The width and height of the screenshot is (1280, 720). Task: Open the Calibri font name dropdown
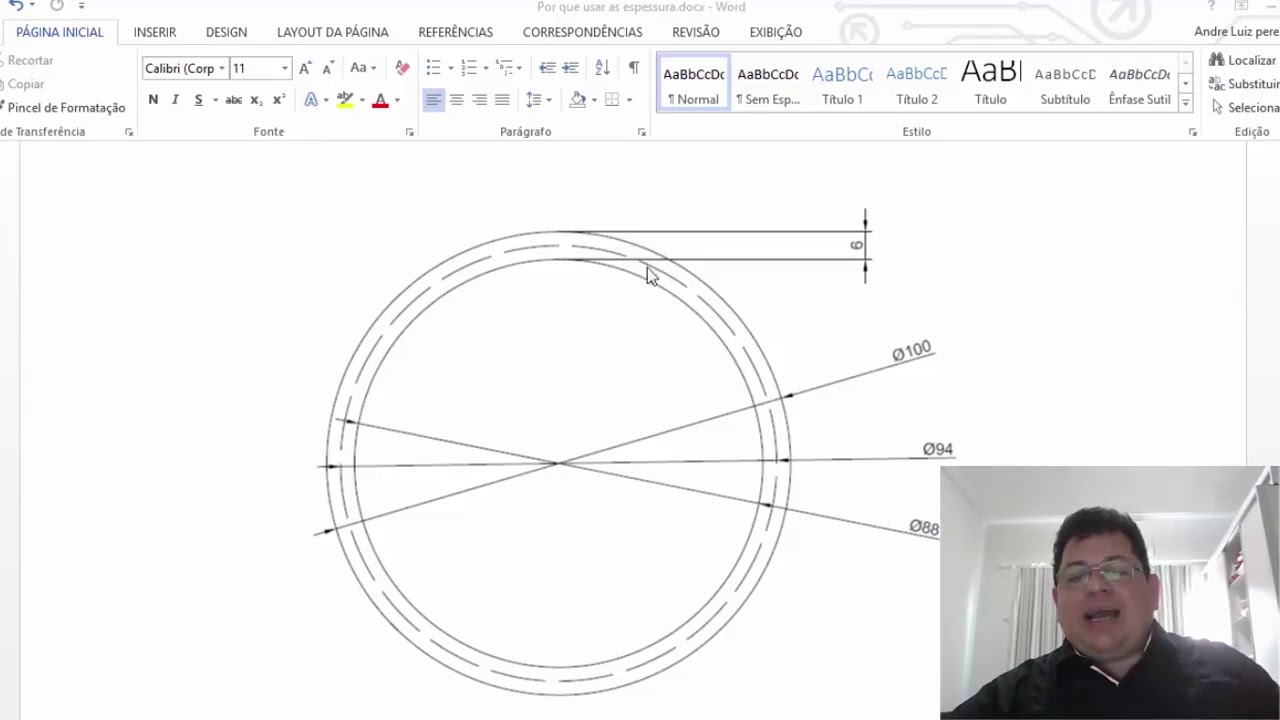(222, 68)
